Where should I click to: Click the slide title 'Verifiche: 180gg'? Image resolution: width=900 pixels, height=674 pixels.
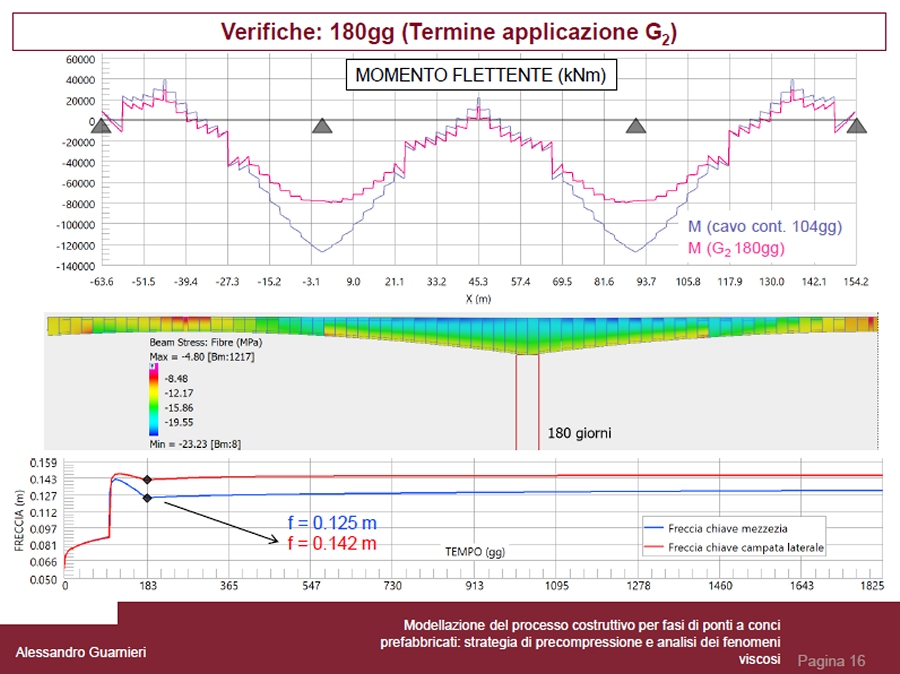[448, 32]
